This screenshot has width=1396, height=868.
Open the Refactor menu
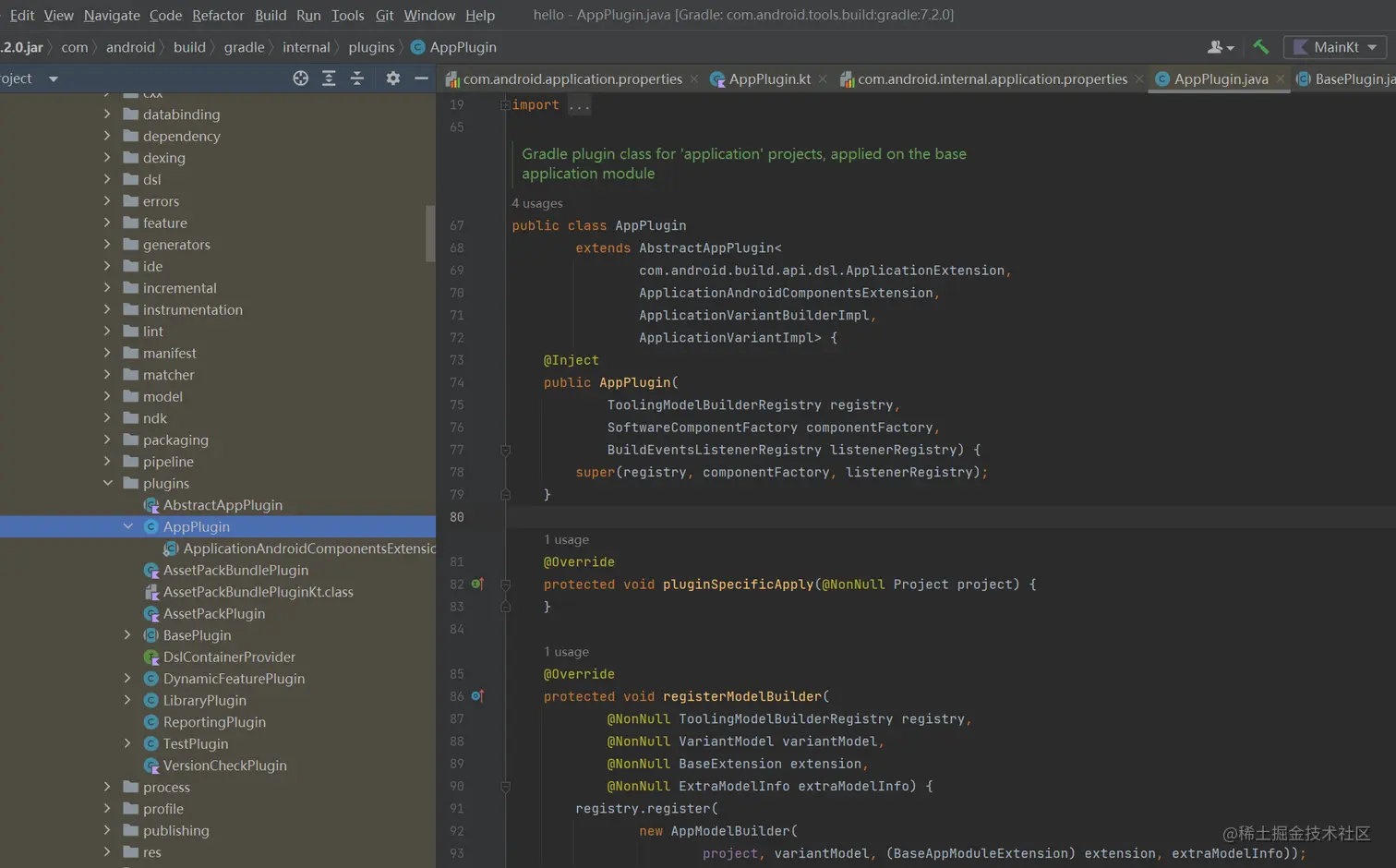(218, 15)
